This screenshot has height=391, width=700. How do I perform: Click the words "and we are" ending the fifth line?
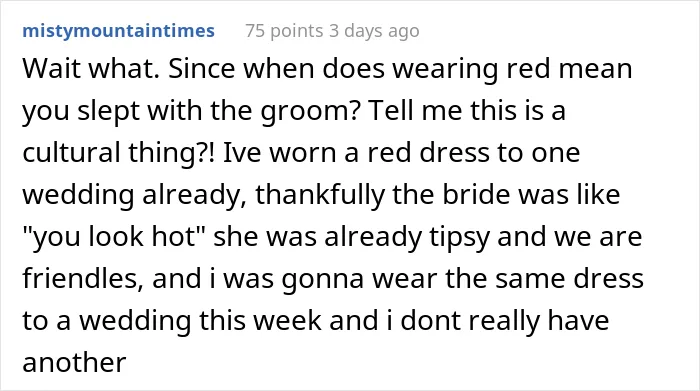pyautogui.click(x=570, y=237)
